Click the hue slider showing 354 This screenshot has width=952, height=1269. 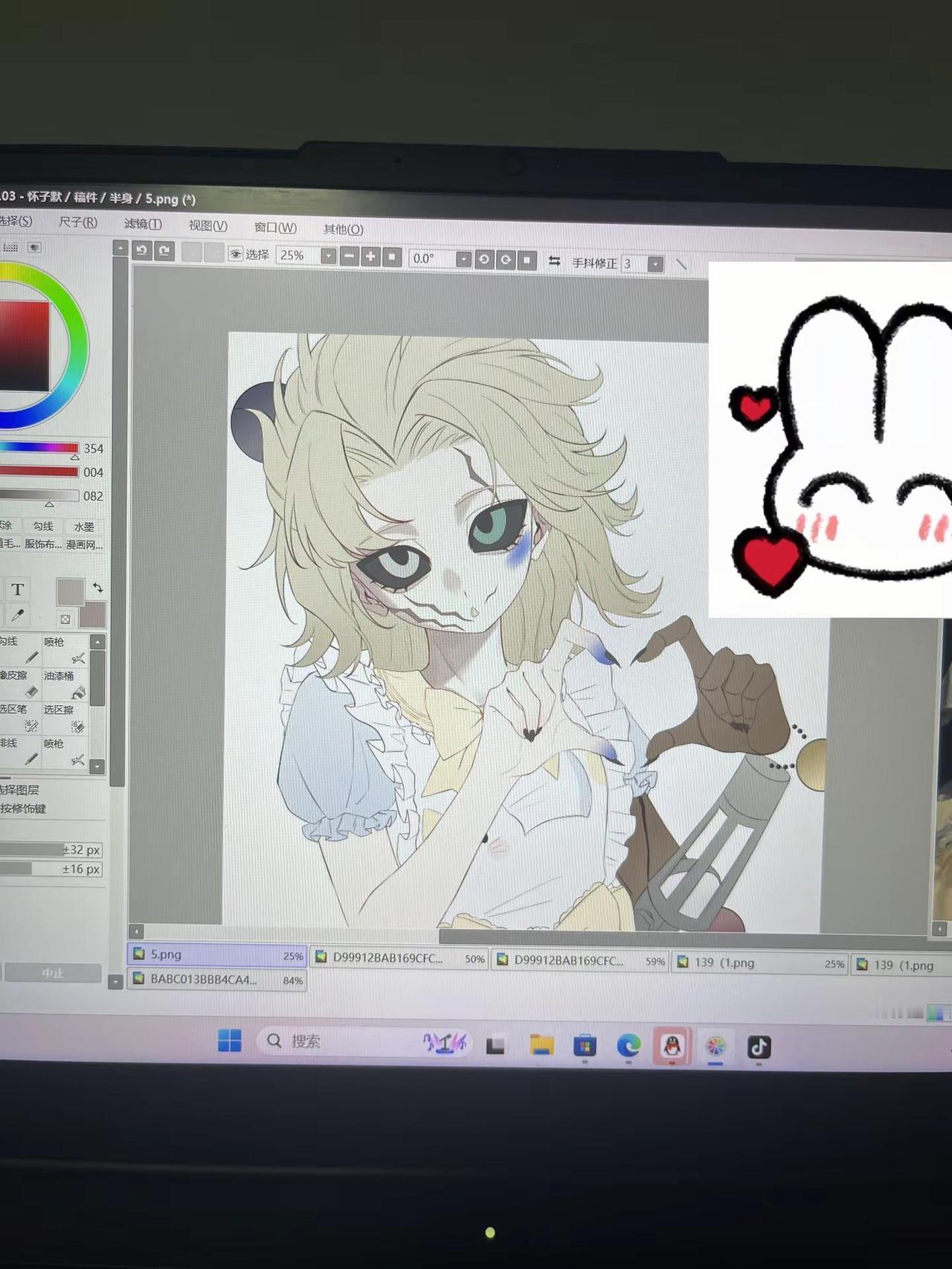coord(39,448)
